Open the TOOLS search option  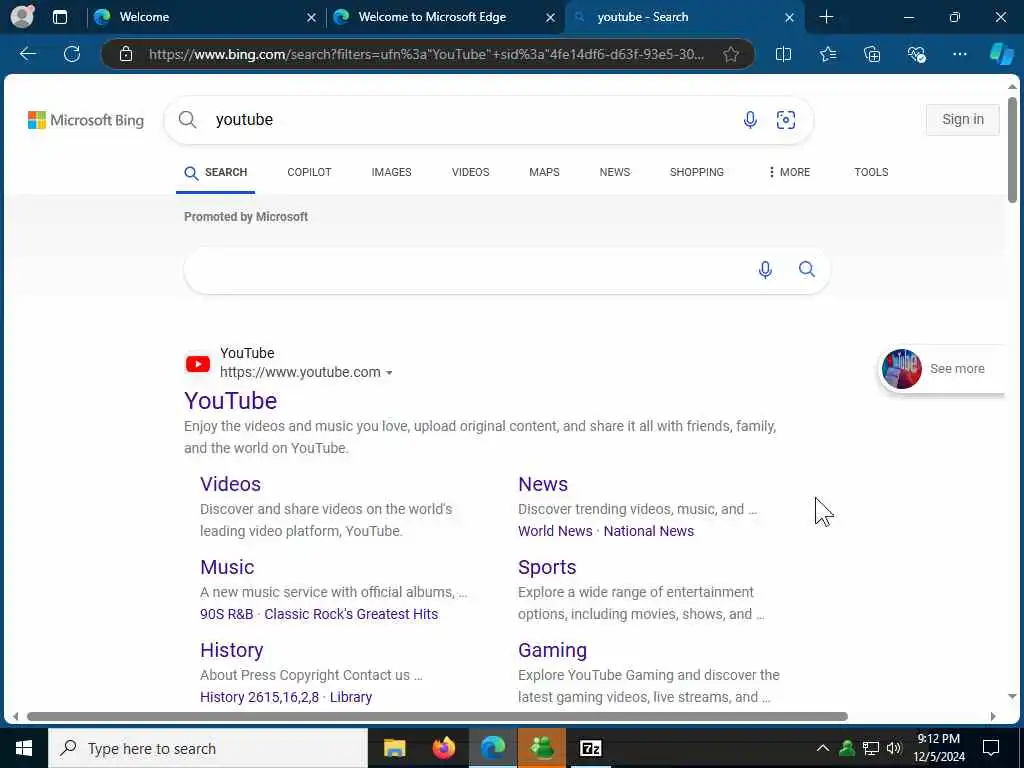[x=871, y=172]
